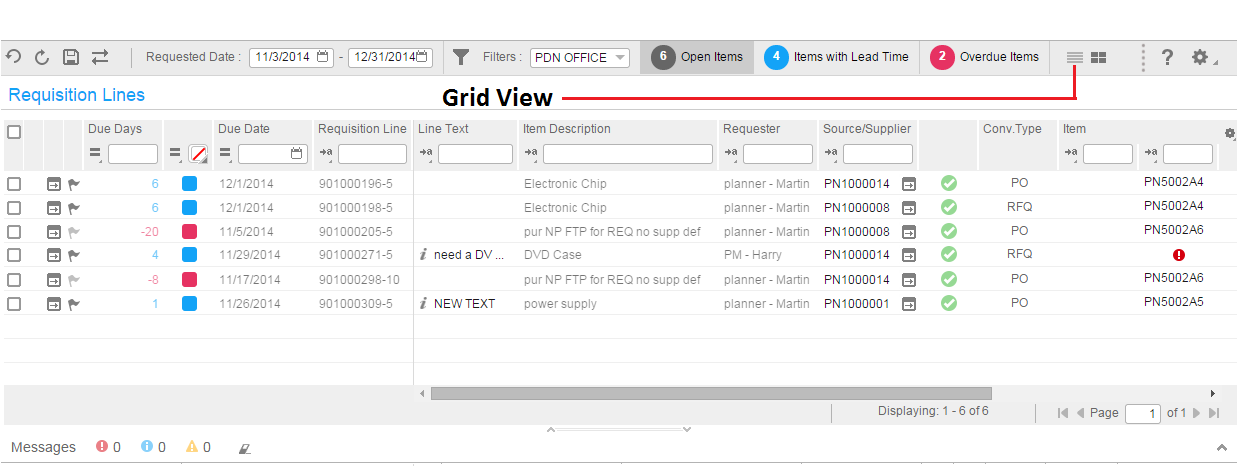Click the Item Description filter field
Viewport: 1243px width, 466px height.
pos(627,154)
